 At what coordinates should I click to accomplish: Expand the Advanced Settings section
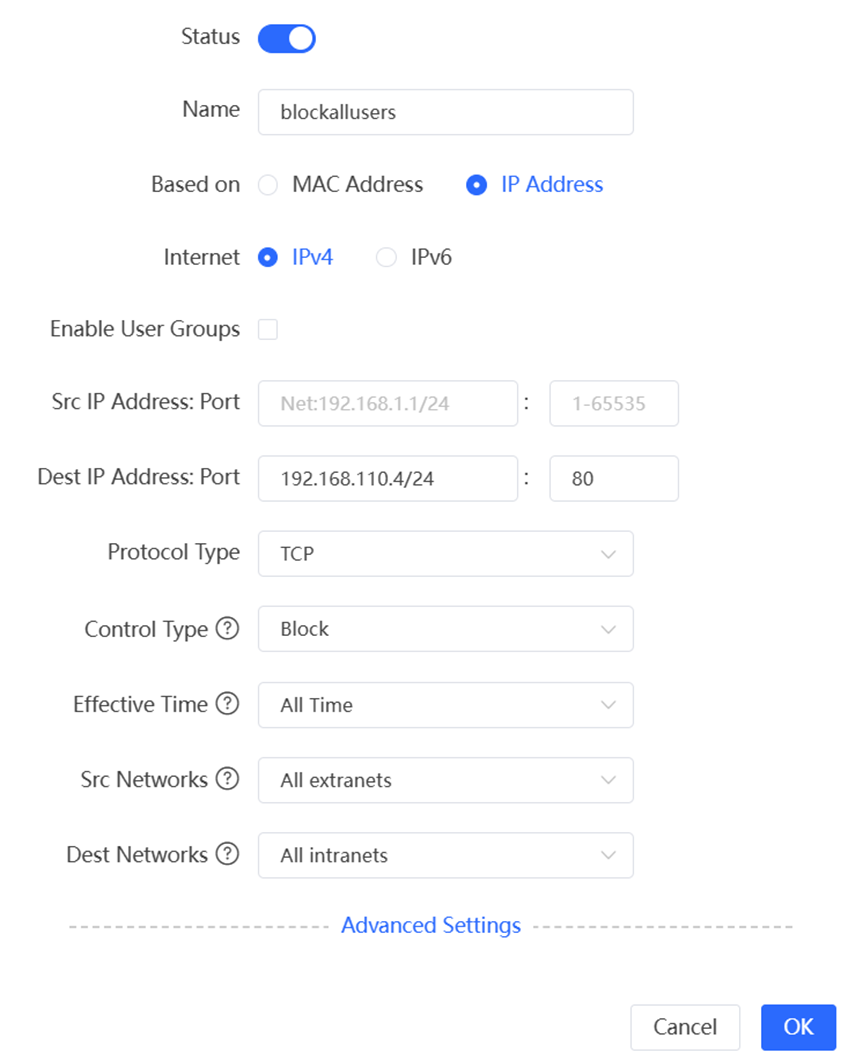[430, 925]
